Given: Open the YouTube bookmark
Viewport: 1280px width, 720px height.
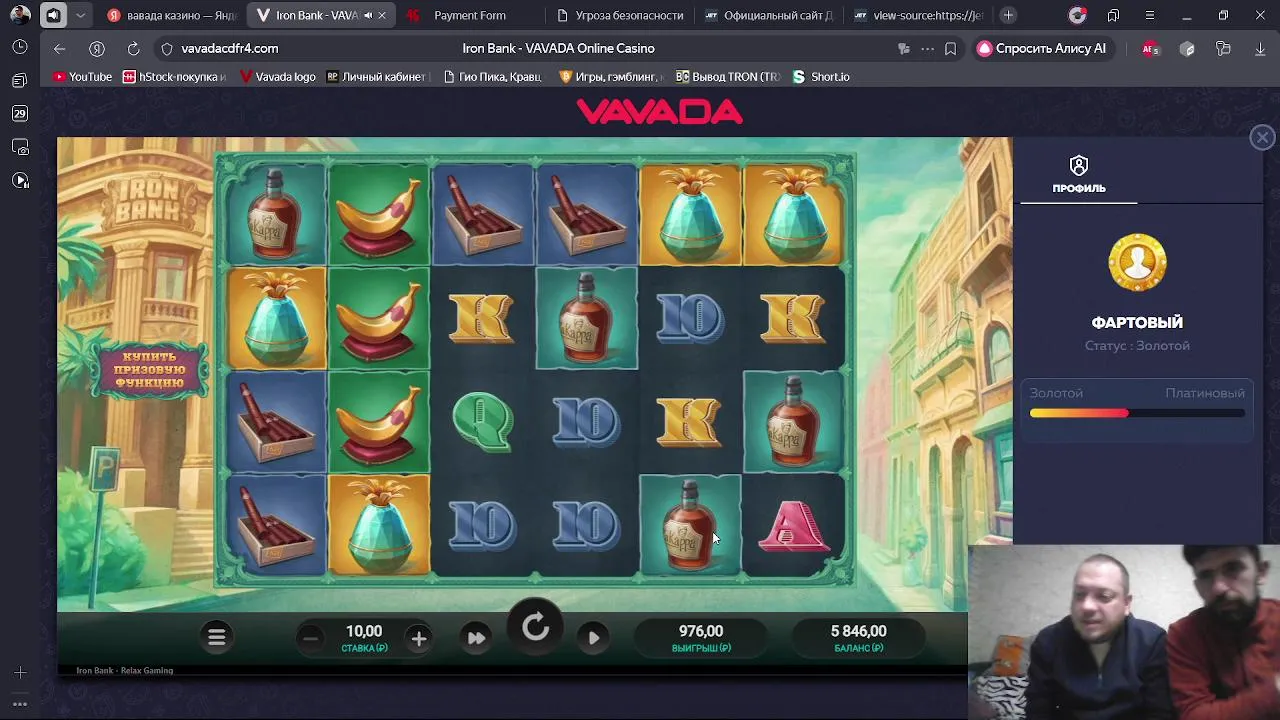Looking at the screenshot, I should click(x=82, y=76).
